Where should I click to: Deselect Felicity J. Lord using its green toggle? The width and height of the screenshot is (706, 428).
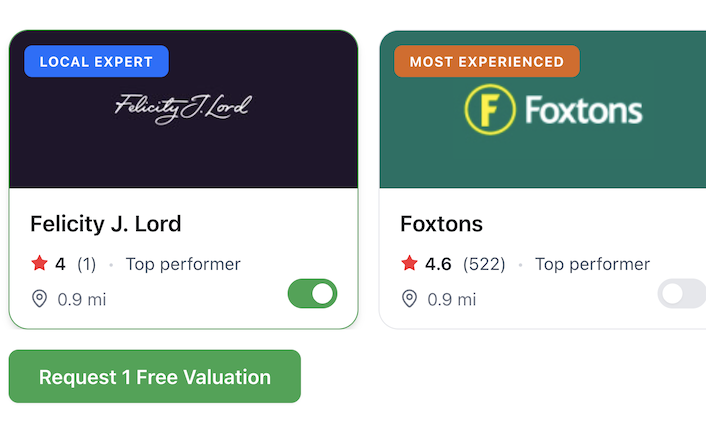(x=312, y=294)
